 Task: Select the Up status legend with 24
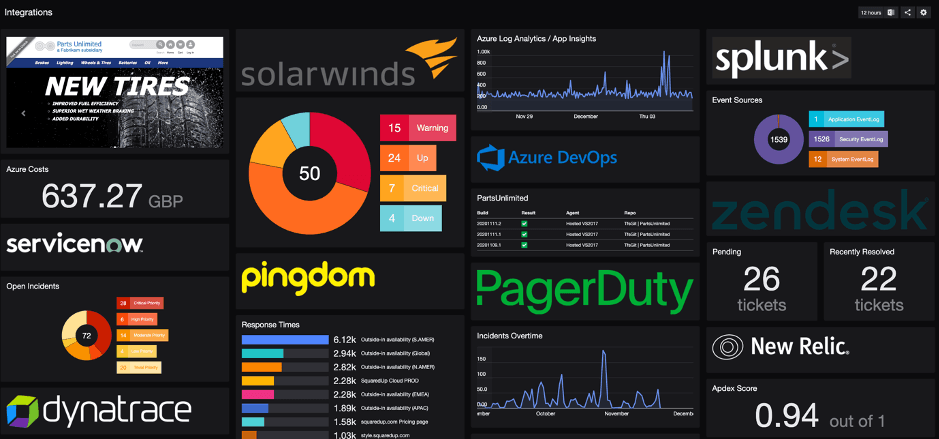click(408, 158)
